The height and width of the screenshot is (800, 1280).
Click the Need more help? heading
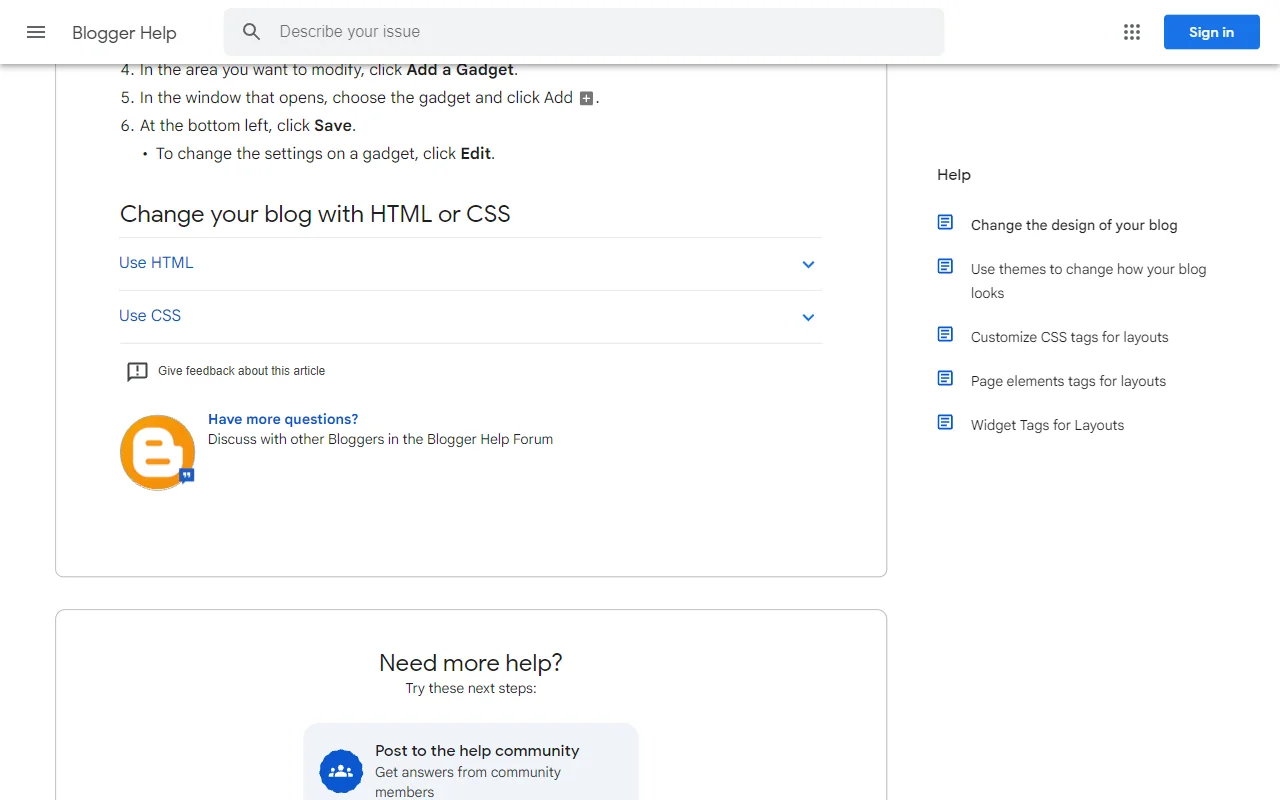click(x=471, y=662)
